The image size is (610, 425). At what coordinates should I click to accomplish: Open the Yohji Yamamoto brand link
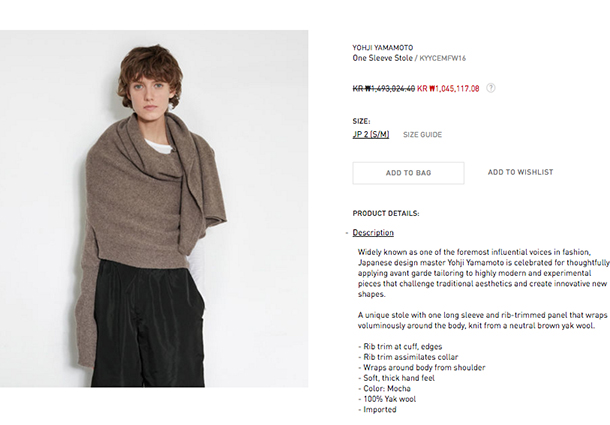tap(383, 47)
